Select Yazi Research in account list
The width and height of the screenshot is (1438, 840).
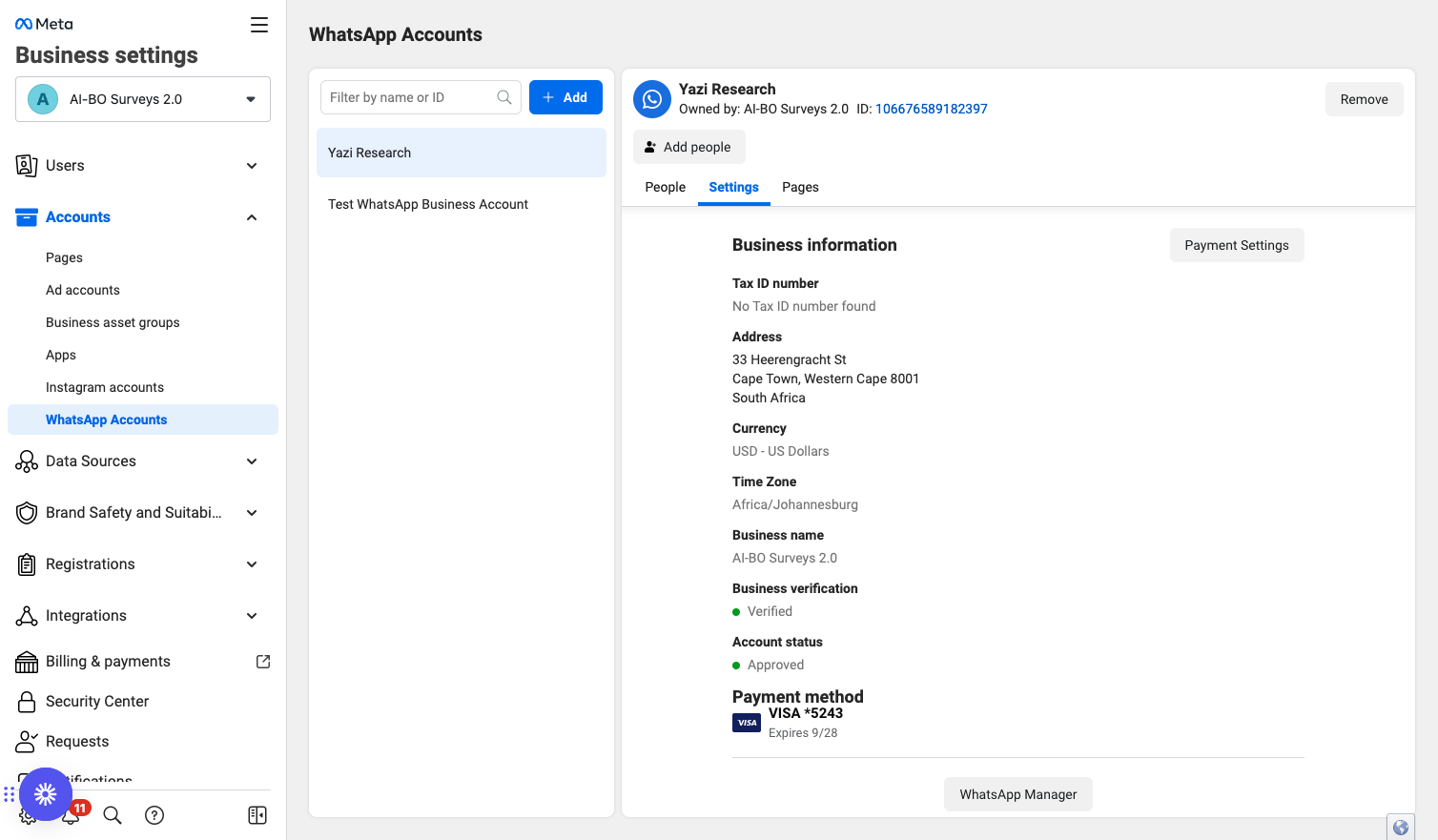[x=462, y=153]
